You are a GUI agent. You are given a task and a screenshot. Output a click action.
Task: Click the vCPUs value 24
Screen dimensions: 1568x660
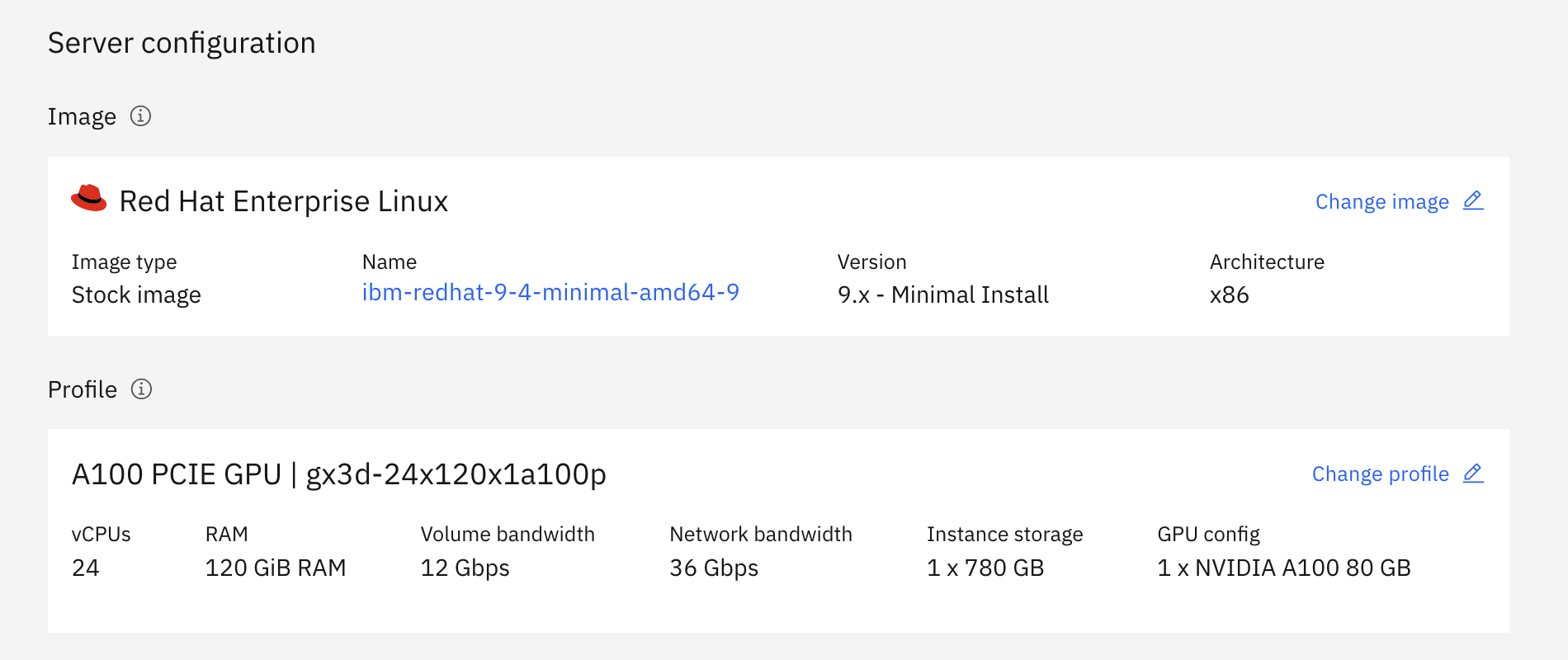(86, 568)
